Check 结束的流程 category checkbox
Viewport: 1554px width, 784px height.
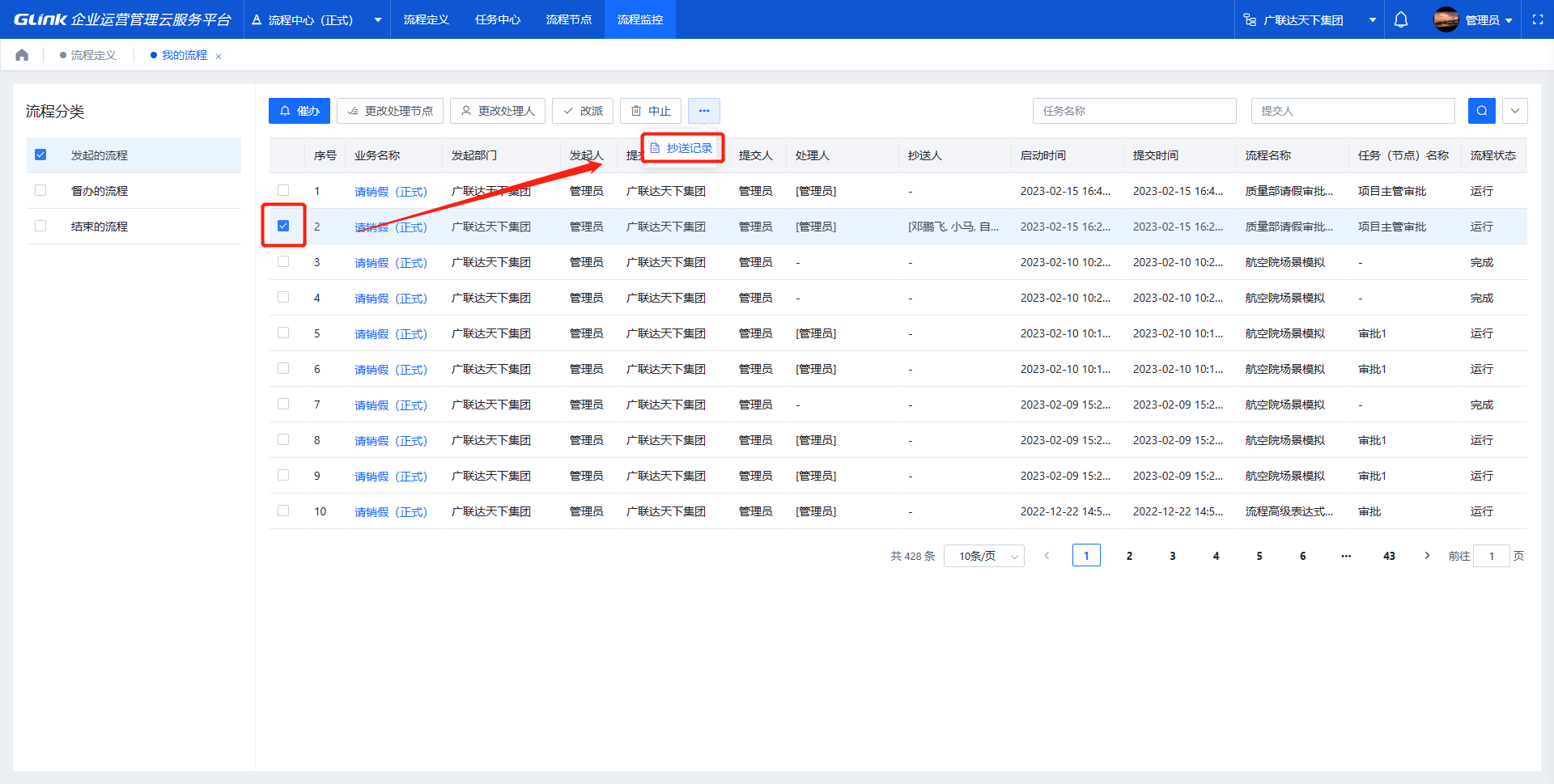tap(40, 226)
